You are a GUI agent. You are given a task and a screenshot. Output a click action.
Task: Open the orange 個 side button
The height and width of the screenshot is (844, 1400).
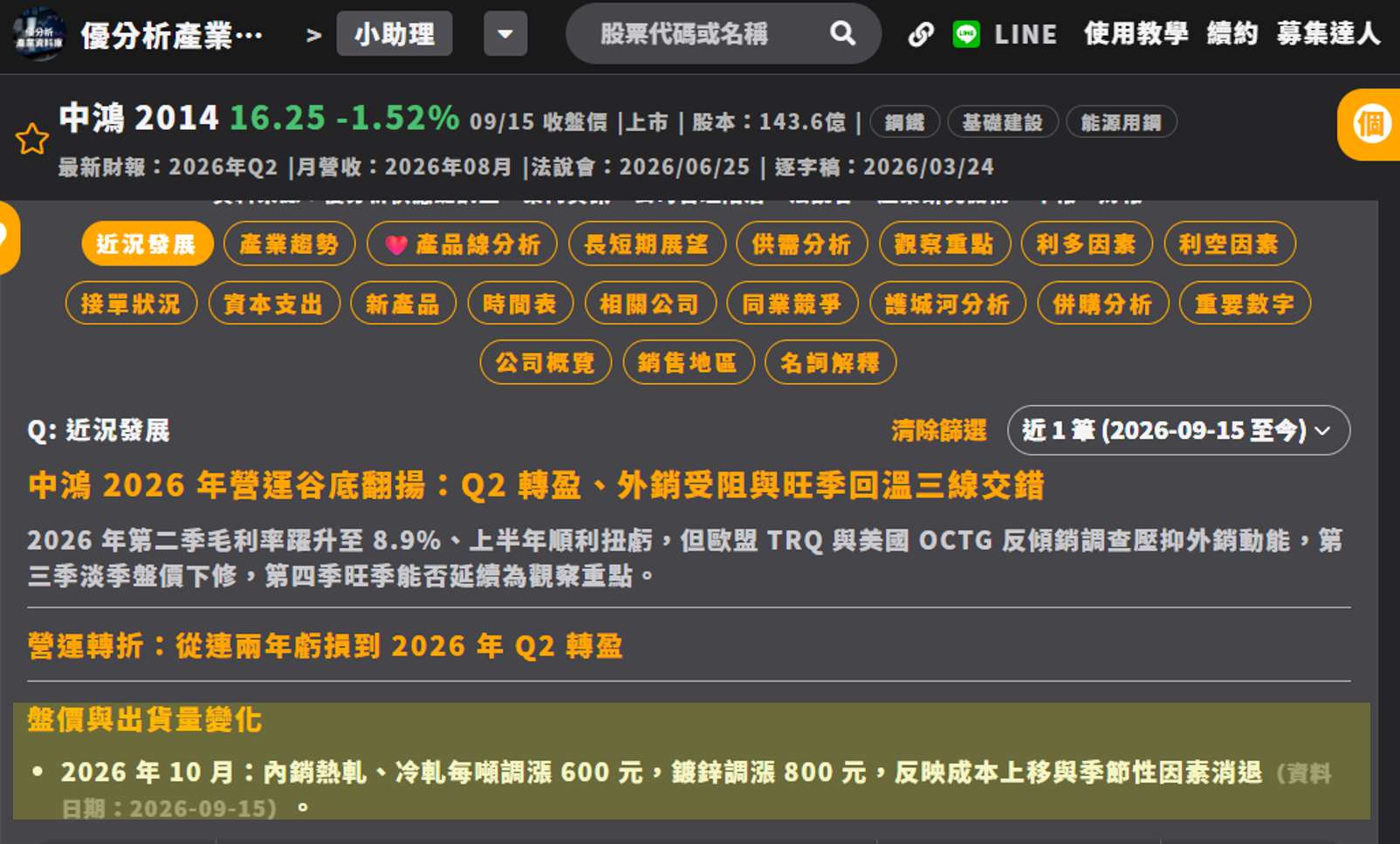1370,125
